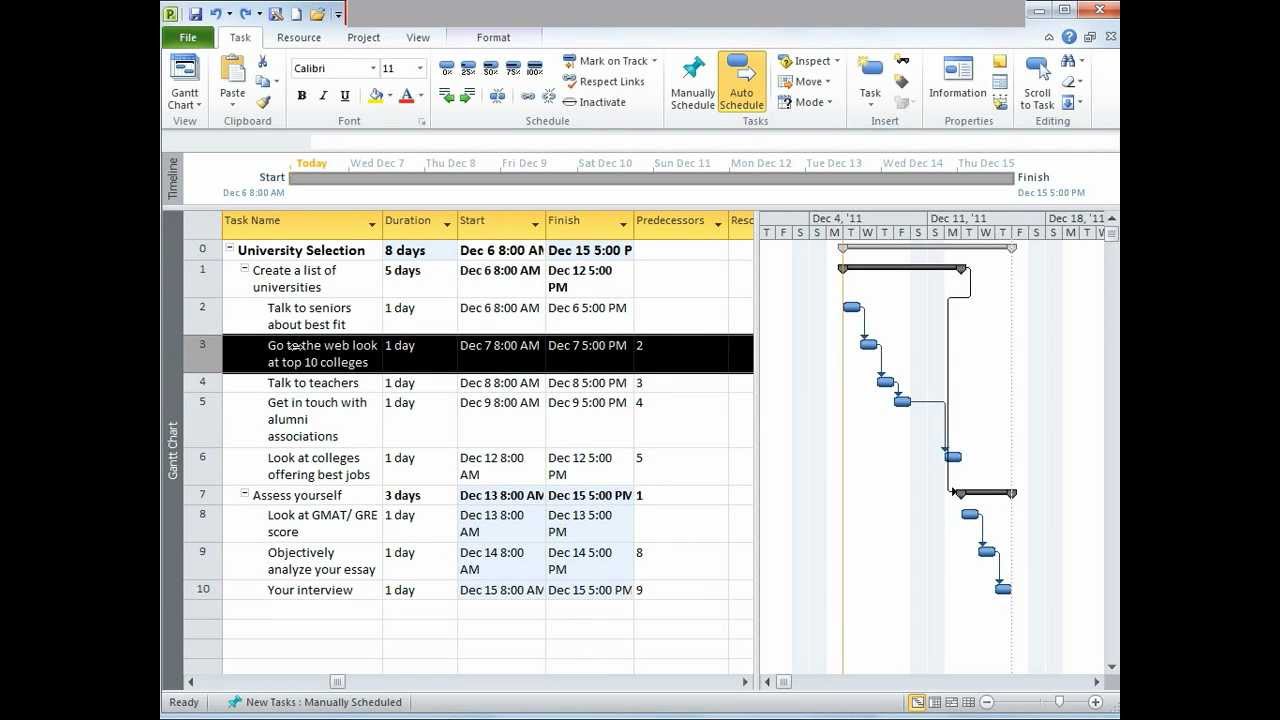Viewport: 1280px width, 720px height.
Task: Switch to the Resource ribbon tab
Action: click(299, 38)
